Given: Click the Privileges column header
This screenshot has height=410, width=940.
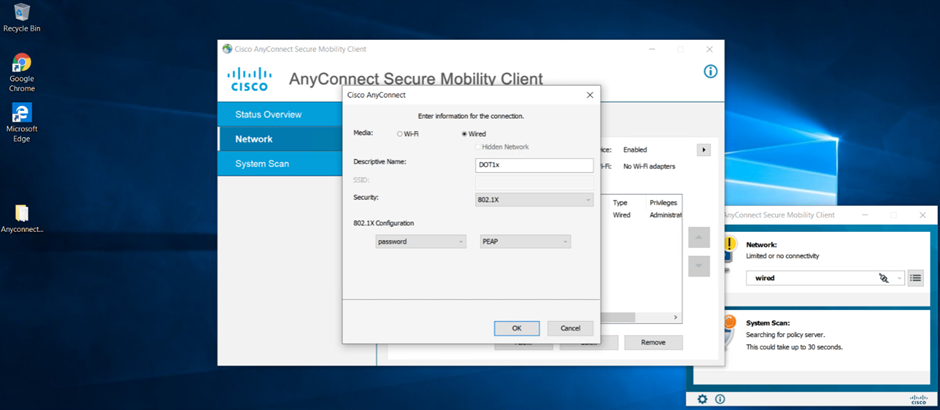Looking at the screenshot, I should pos(663,203).
